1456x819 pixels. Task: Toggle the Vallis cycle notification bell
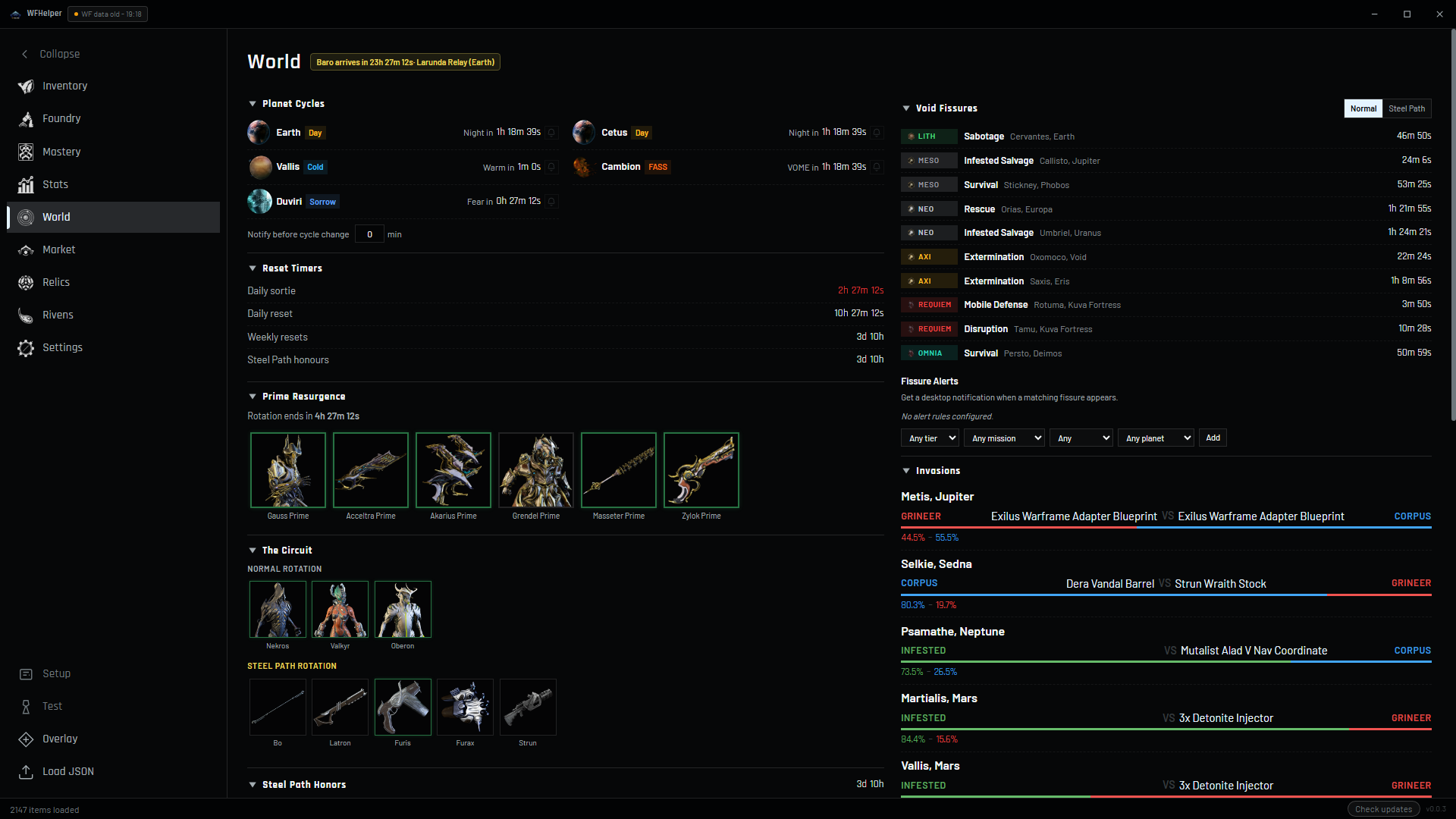[552, 167]
